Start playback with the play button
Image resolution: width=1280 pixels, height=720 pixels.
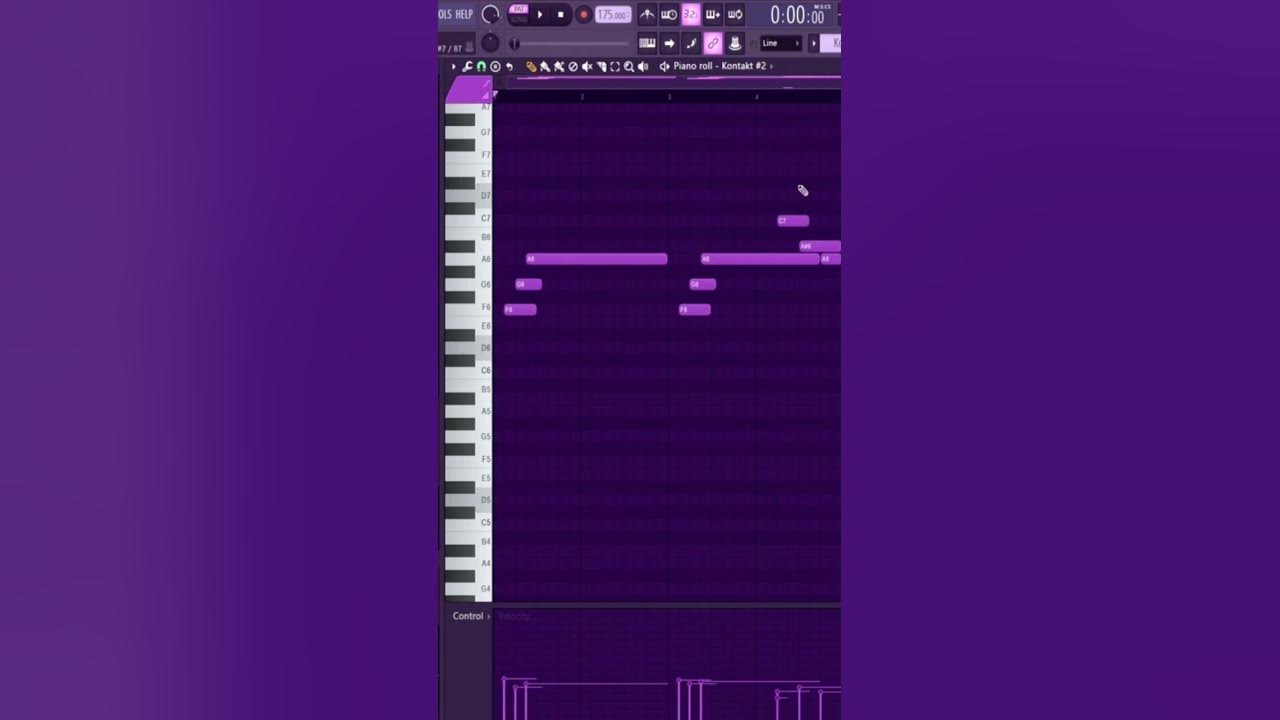point(540,14)
